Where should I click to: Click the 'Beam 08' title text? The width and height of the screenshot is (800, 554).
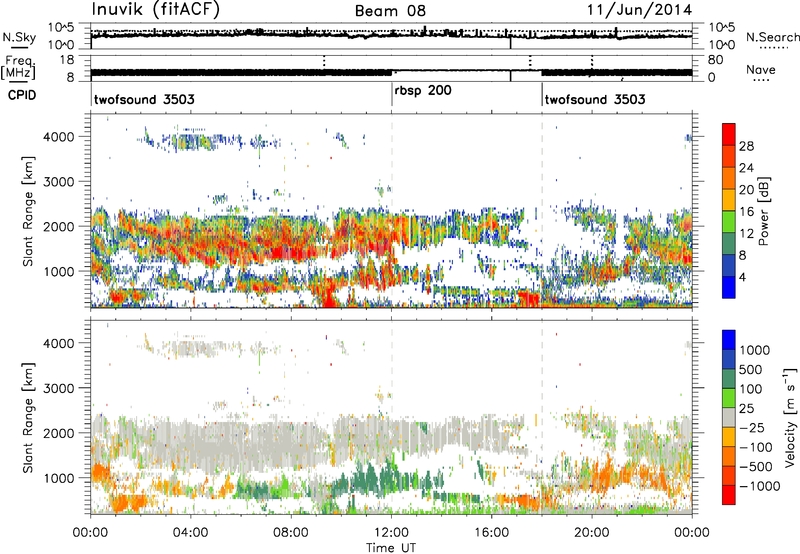pyautogui.click(x=390, y=11)
